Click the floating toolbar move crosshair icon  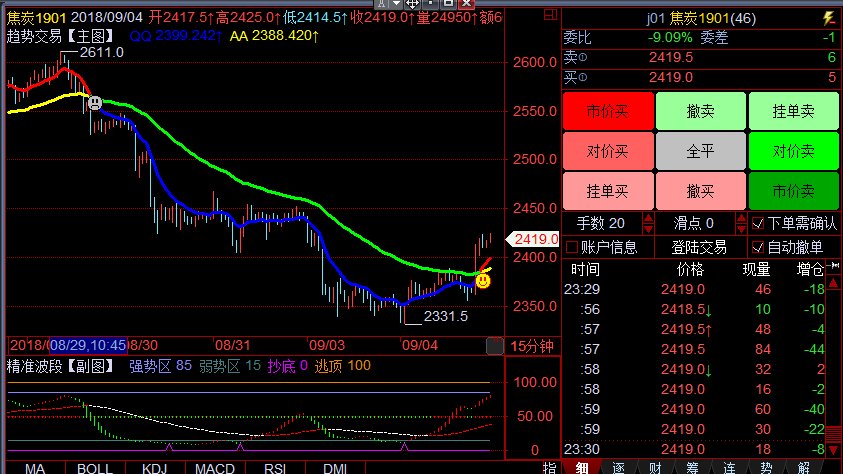412,4
